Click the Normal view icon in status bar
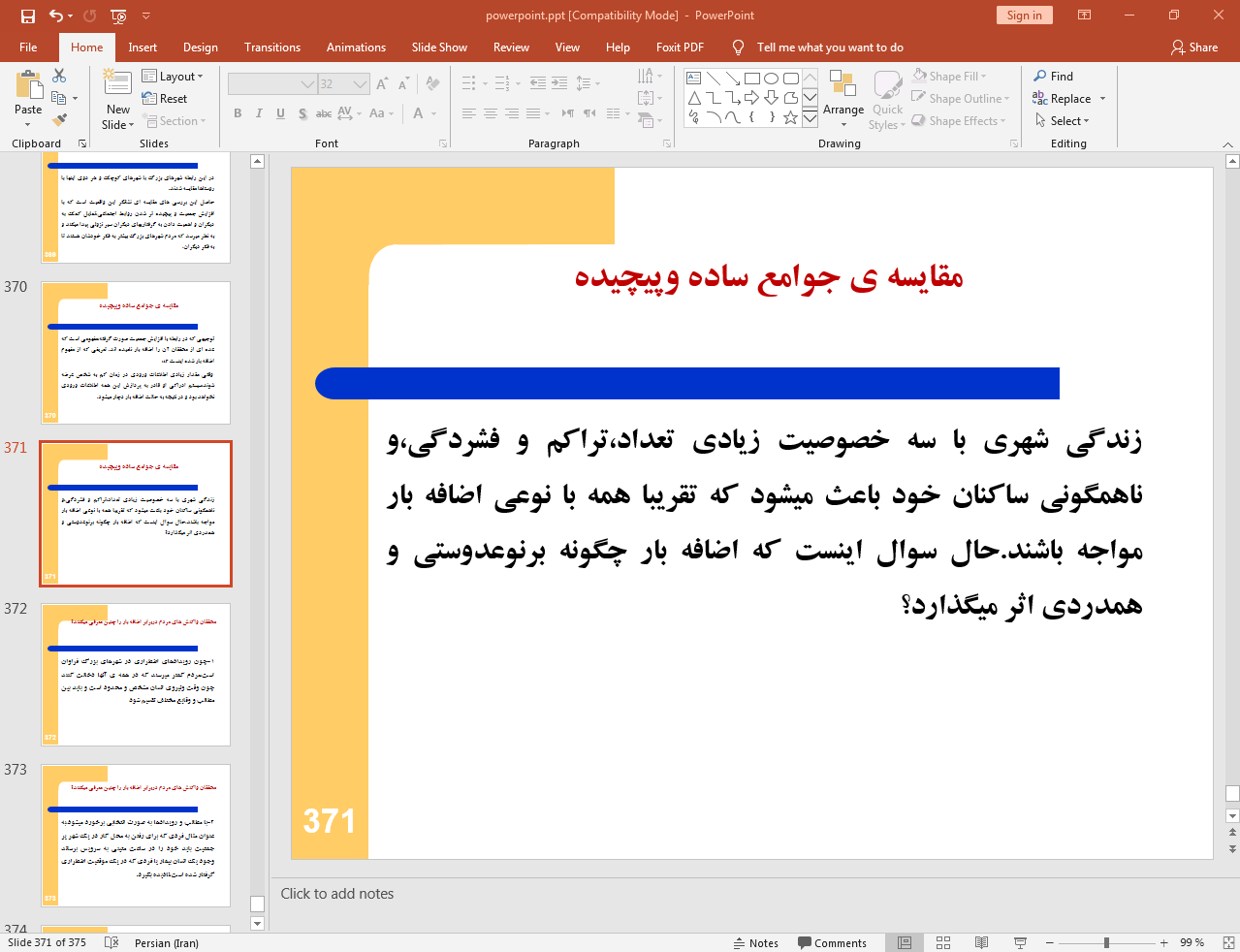Screen dimensions: 1240x952 point(905,942)
